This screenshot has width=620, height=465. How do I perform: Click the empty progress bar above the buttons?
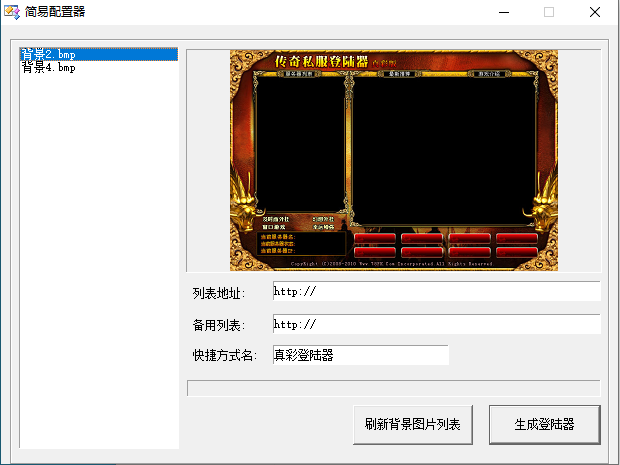point(393,387)
